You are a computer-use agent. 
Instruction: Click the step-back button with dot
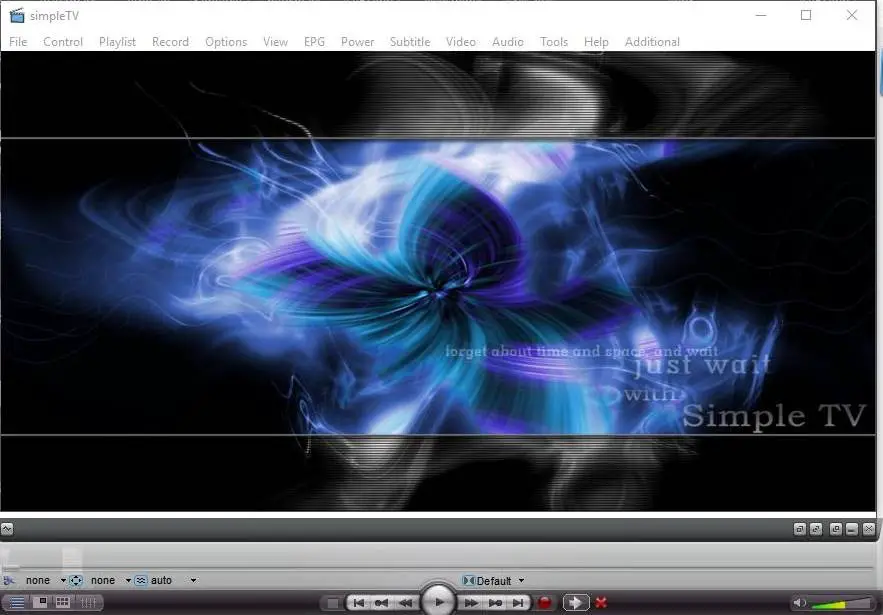[382, 603]
